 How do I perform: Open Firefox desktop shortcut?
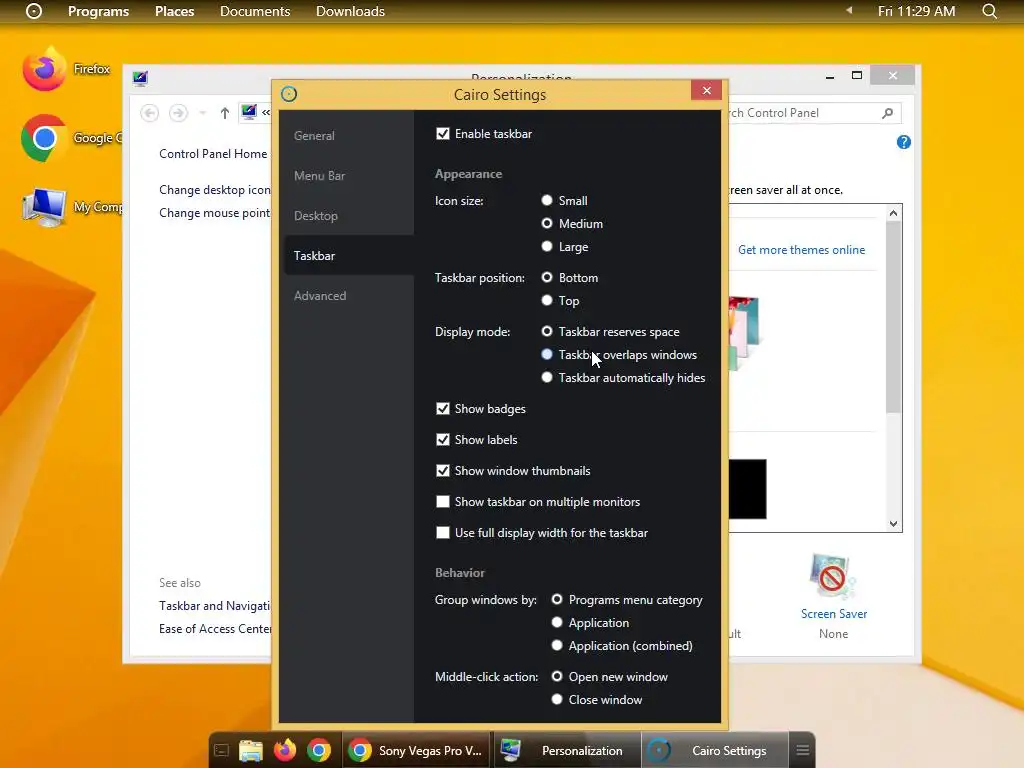pos(44,69)
